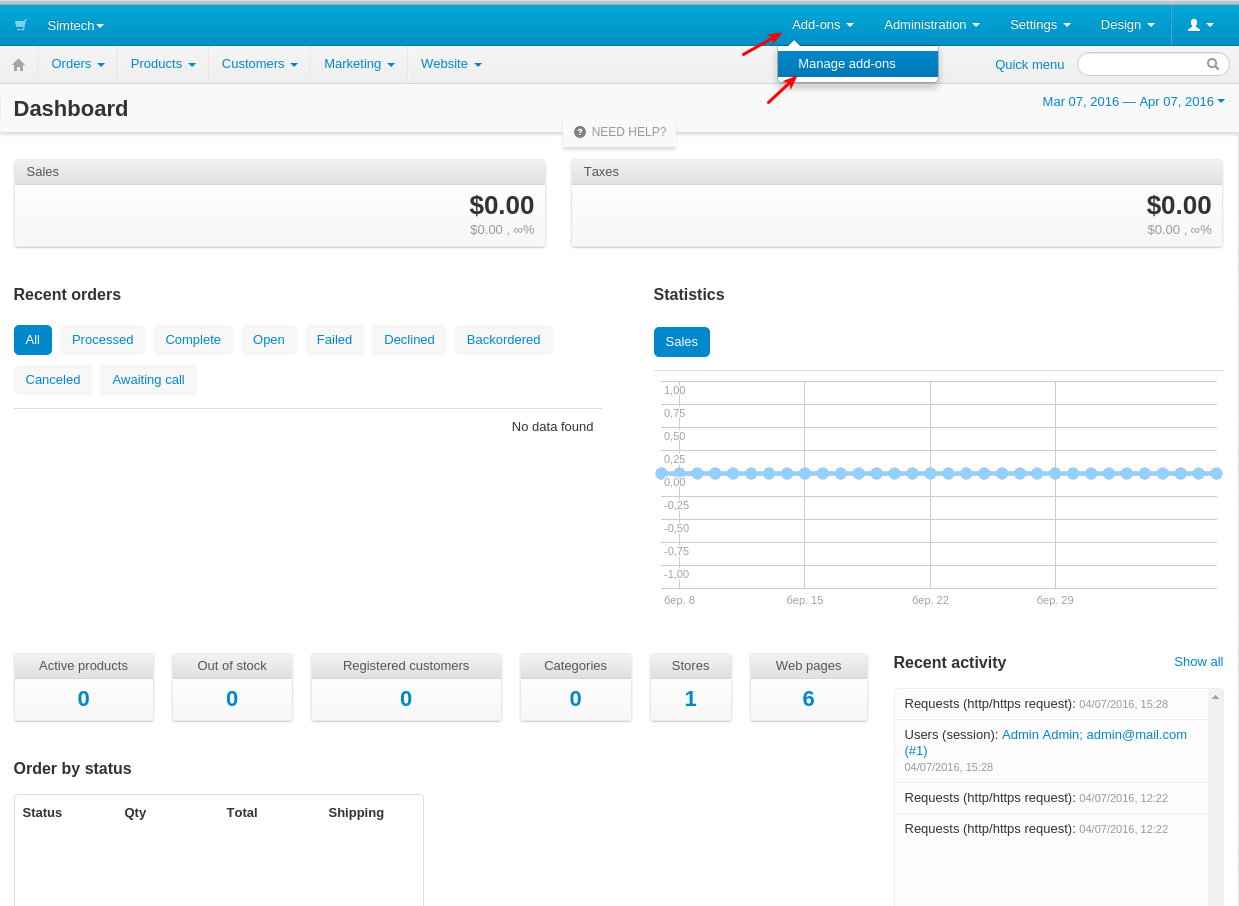The width and height of the screenshot is (1239, 906).
Task: Expand the Orders menu
Action: coord(78,64)
